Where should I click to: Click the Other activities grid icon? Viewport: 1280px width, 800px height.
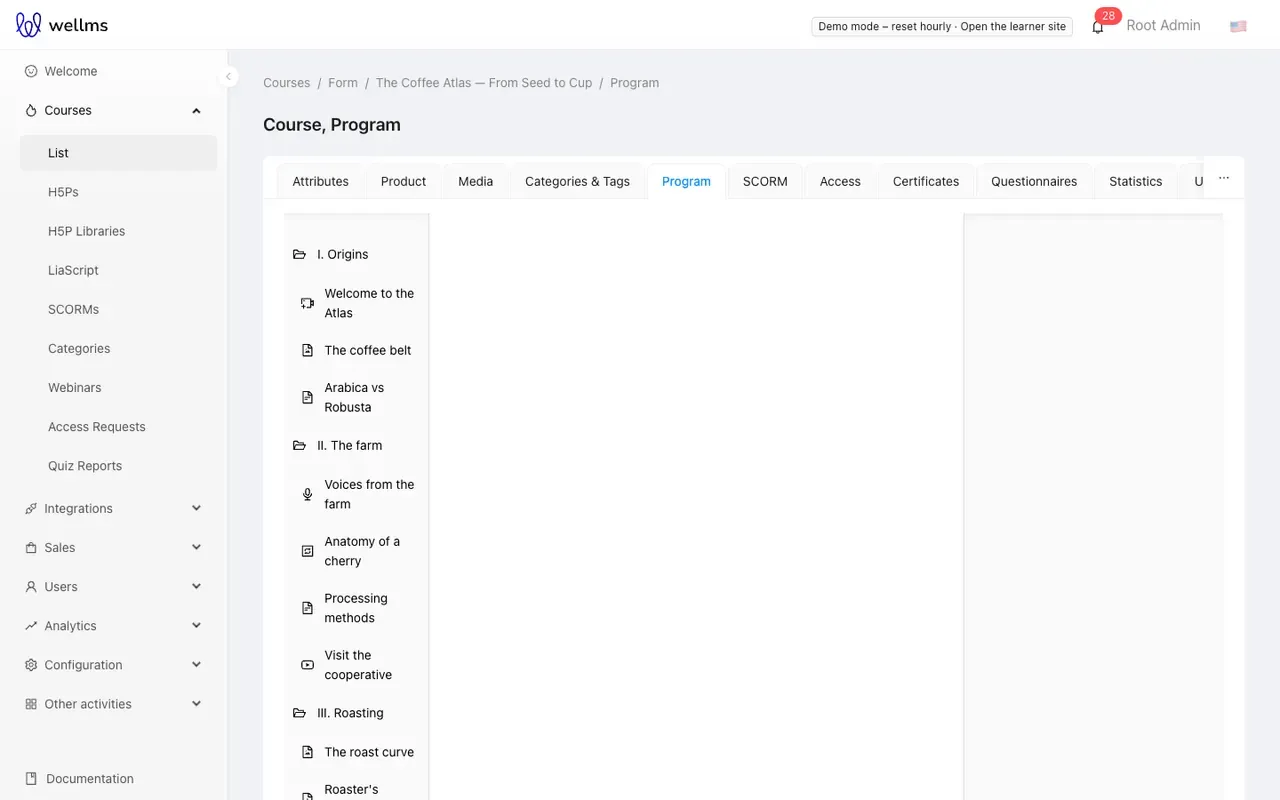click(31, 703)
